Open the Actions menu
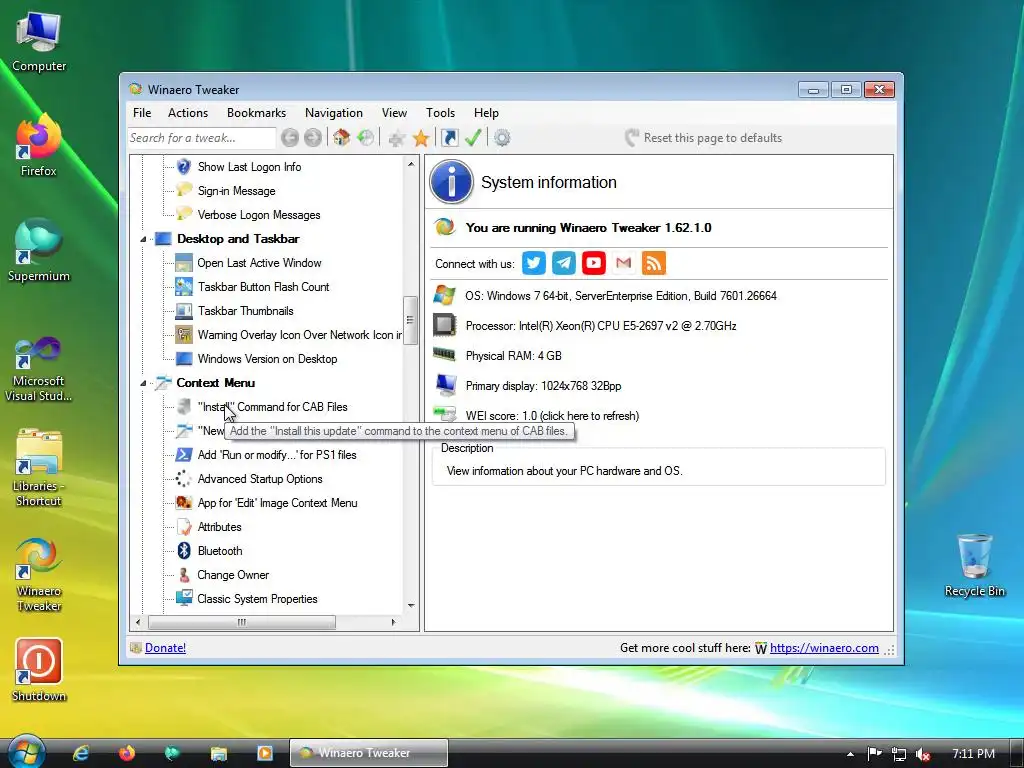 pos(188,113)
